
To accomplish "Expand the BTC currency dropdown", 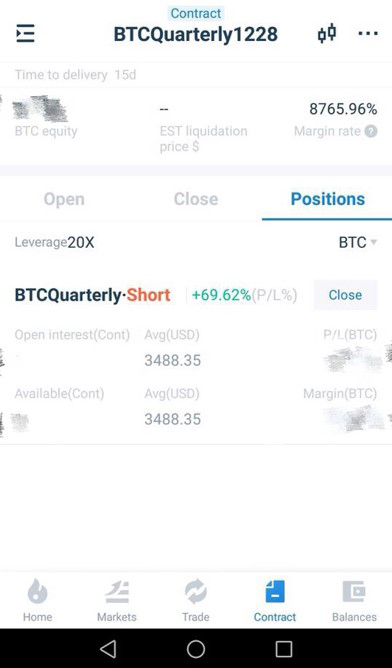I will click(x=358, y=242).
